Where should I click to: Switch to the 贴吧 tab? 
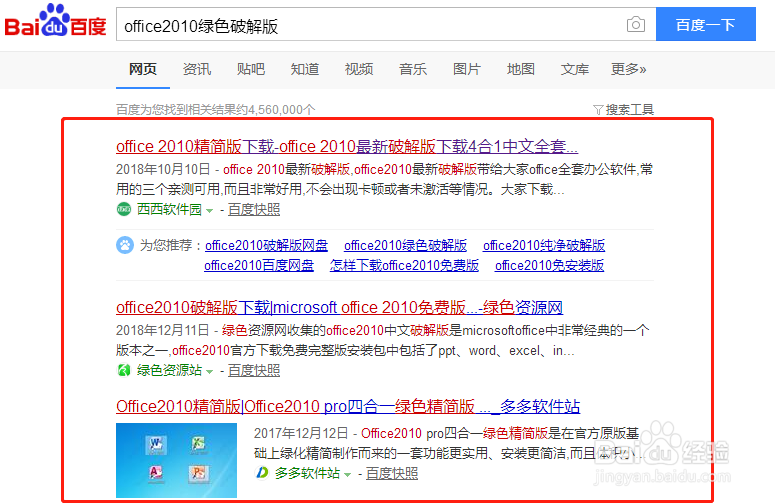tap(251, 69)
